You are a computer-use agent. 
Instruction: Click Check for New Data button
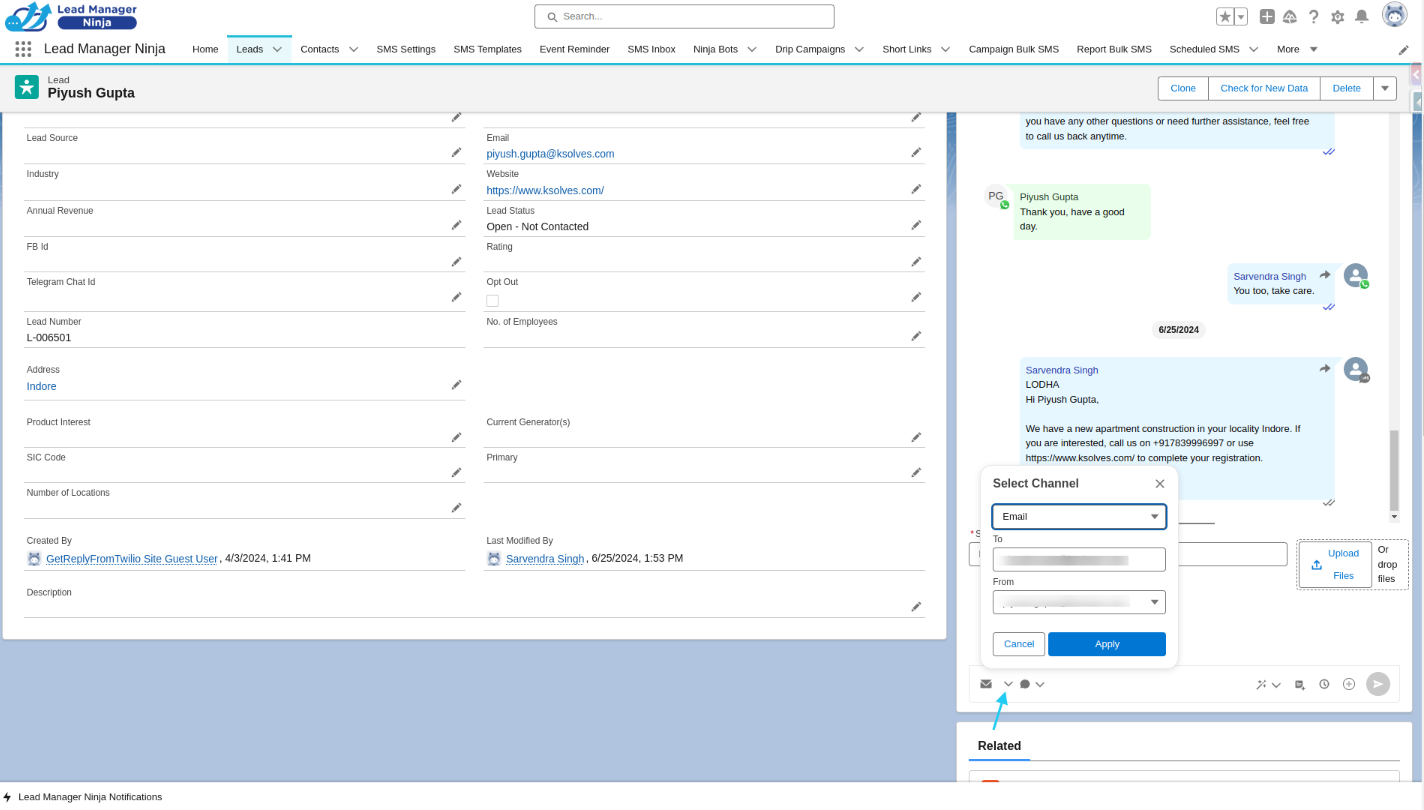coord(1264,88)
